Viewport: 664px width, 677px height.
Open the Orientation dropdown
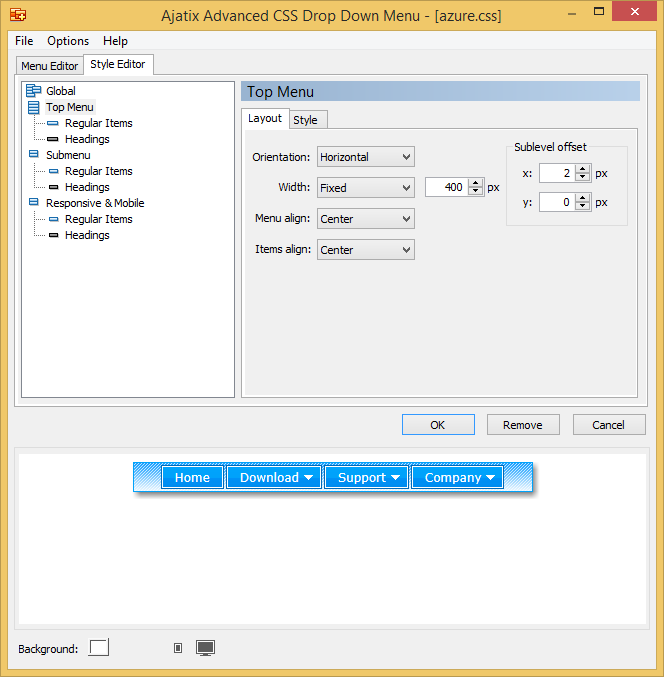tap(366, 157)
